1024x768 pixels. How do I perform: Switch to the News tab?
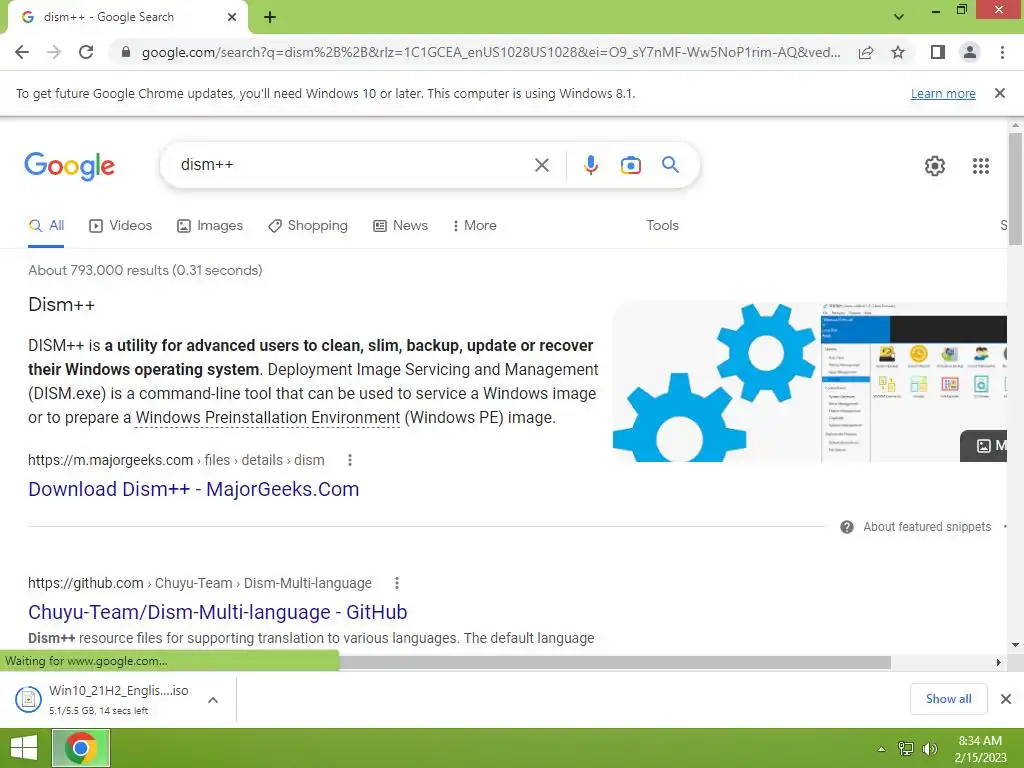point(400,226)
